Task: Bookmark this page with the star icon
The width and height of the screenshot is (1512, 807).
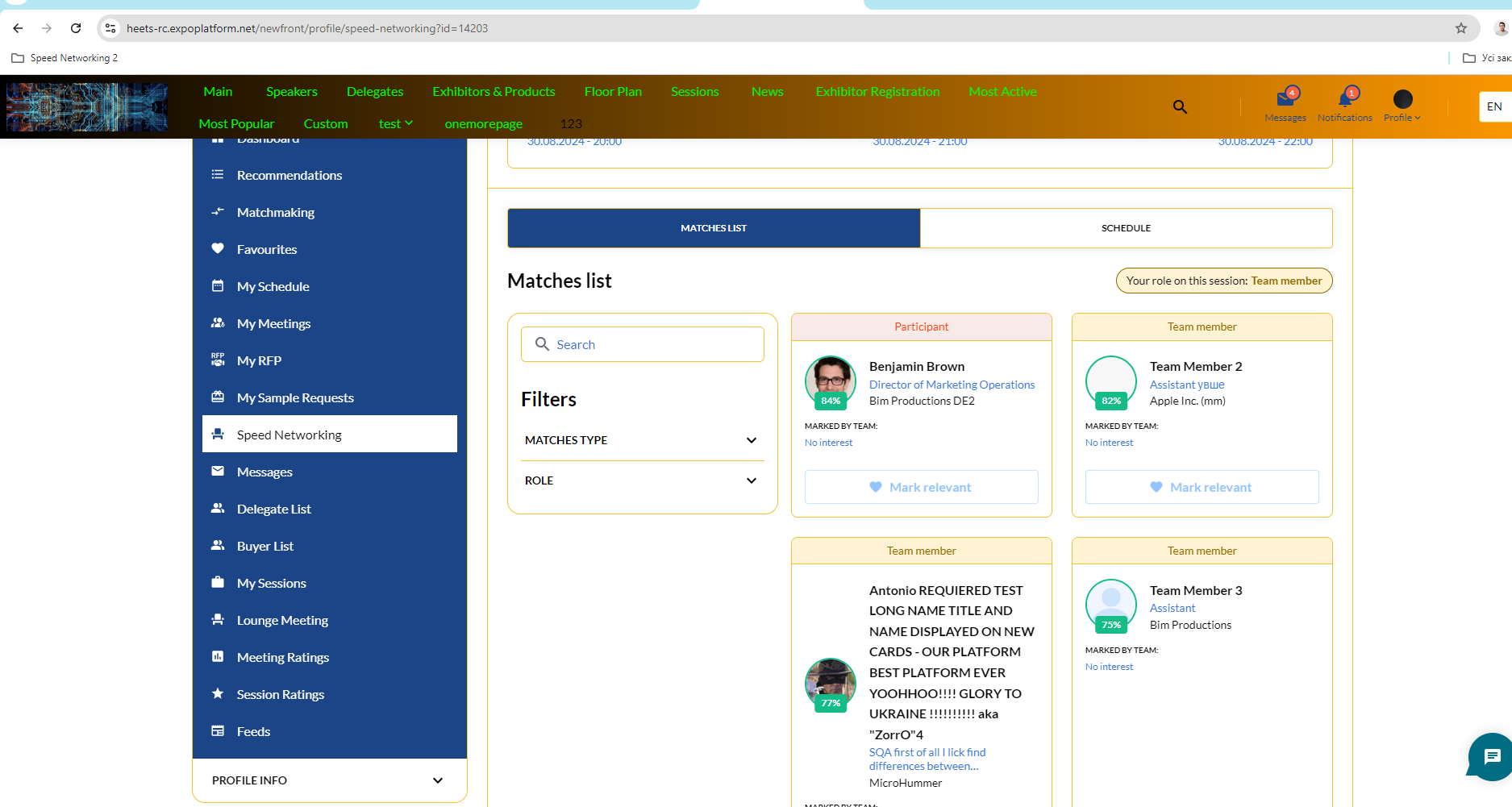Action: [x=1460, y=28]
